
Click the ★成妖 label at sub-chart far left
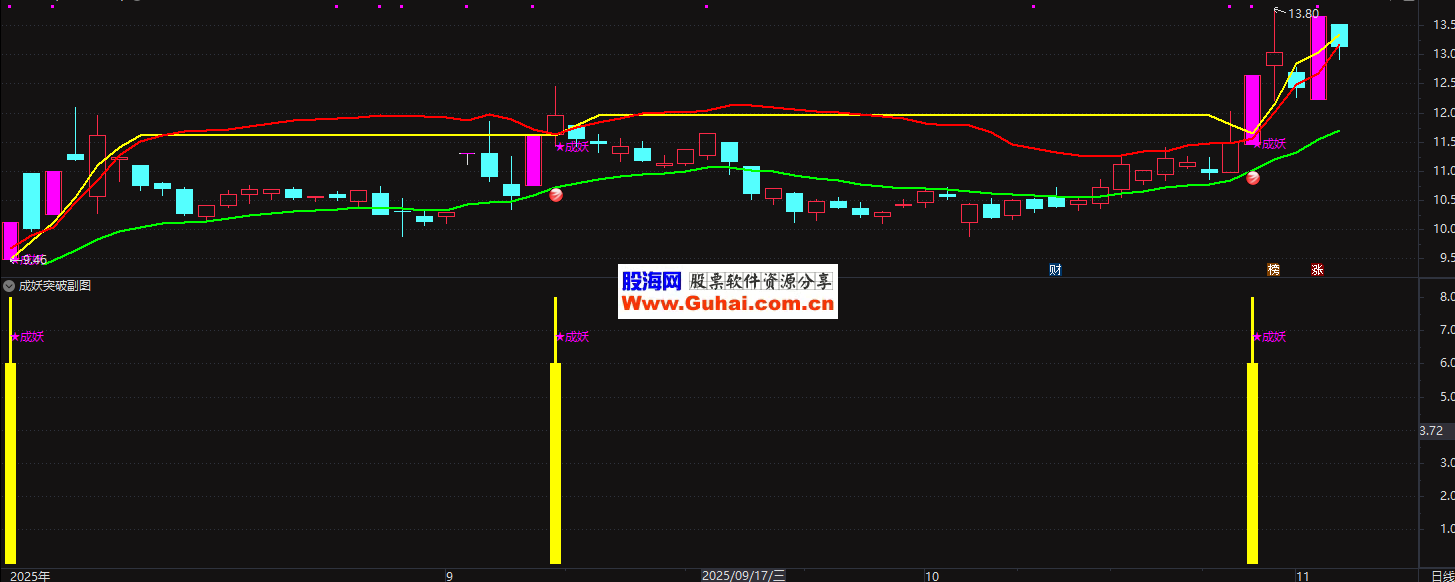pos(28,337)
